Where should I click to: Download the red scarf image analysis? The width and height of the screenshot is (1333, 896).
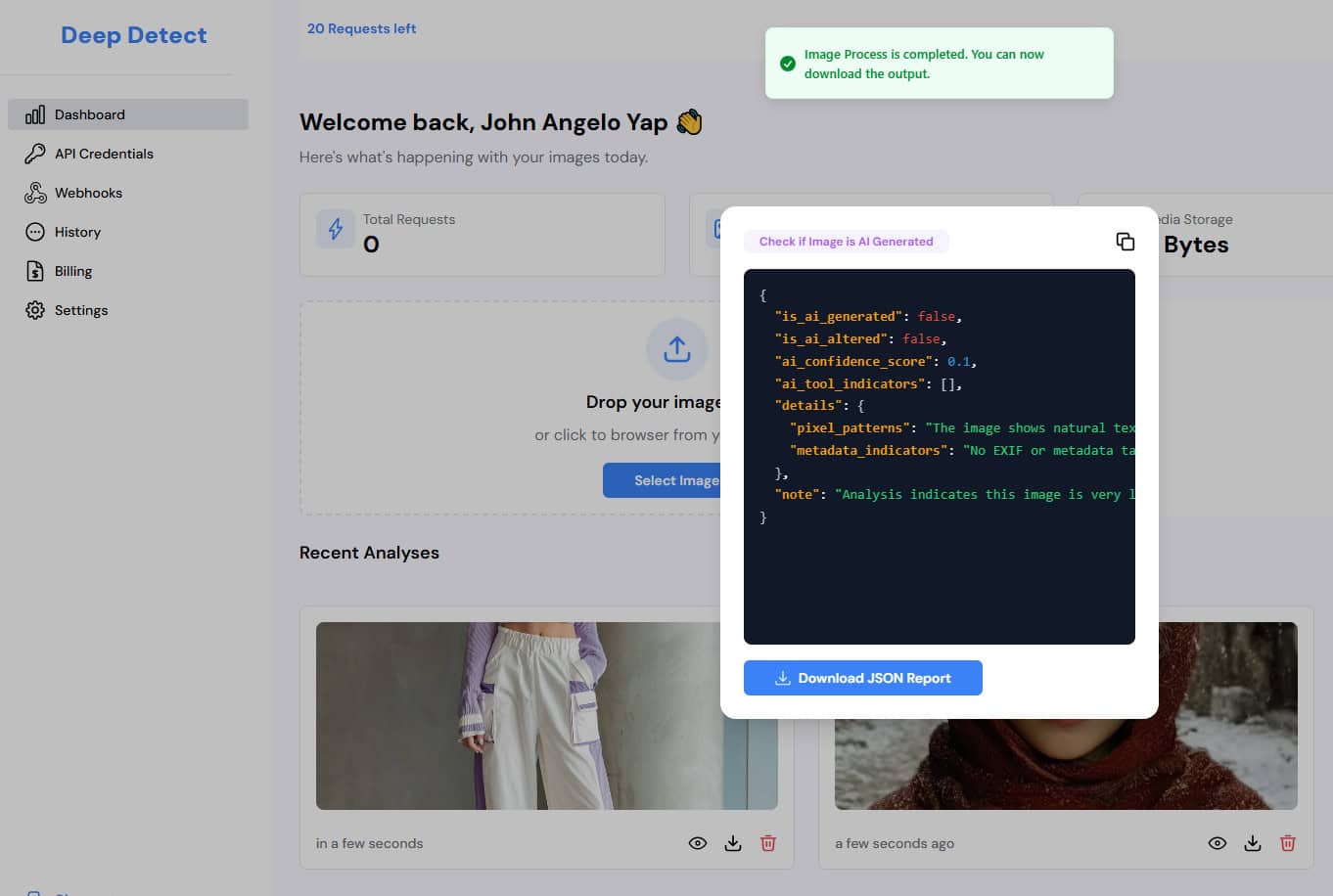tap(1252, 843)
